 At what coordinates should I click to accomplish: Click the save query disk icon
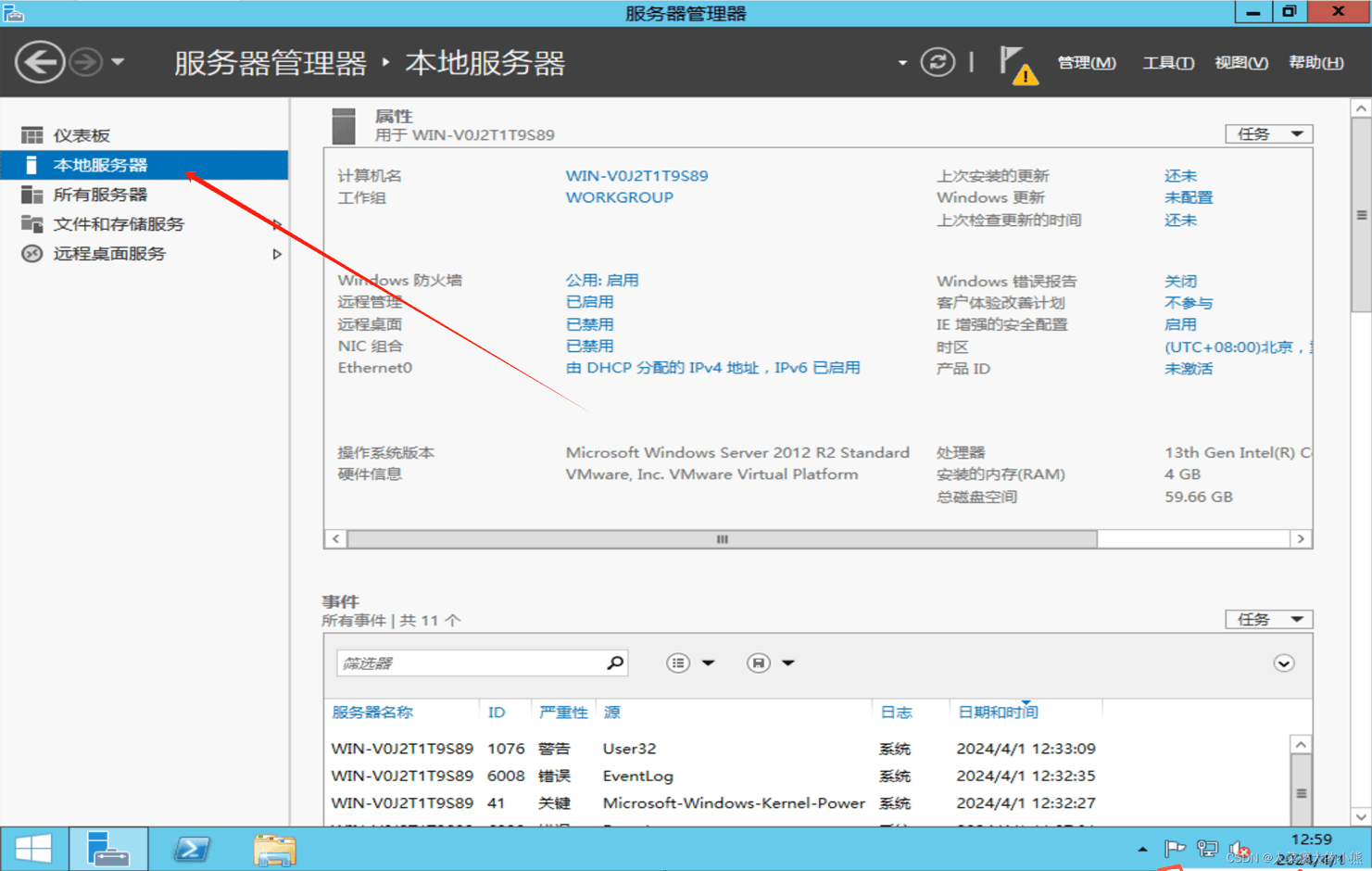[758, 663]
